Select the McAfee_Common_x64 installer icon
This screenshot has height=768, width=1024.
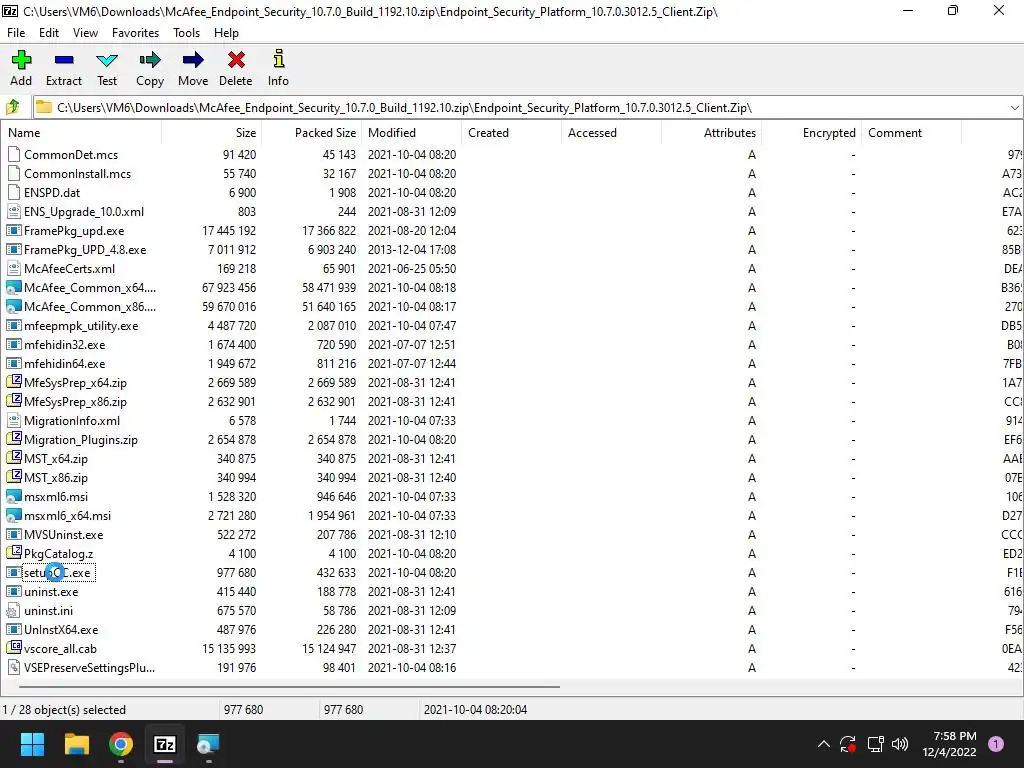pos(13,287)
